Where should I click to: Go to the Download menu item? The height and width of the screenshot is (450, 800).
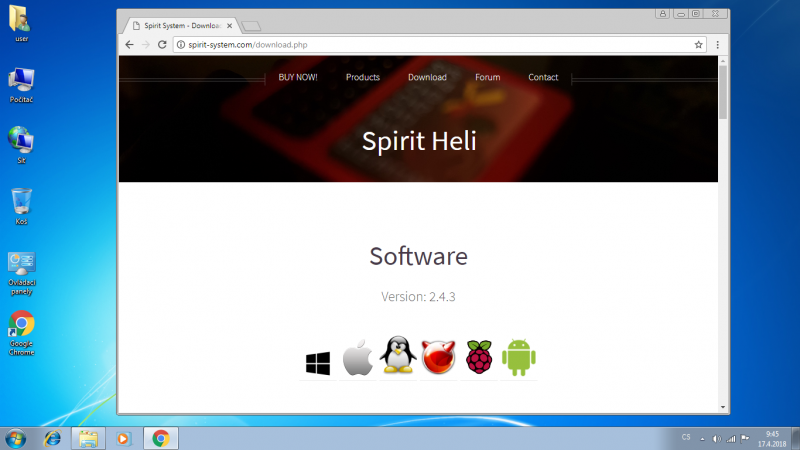coord(427,77)
